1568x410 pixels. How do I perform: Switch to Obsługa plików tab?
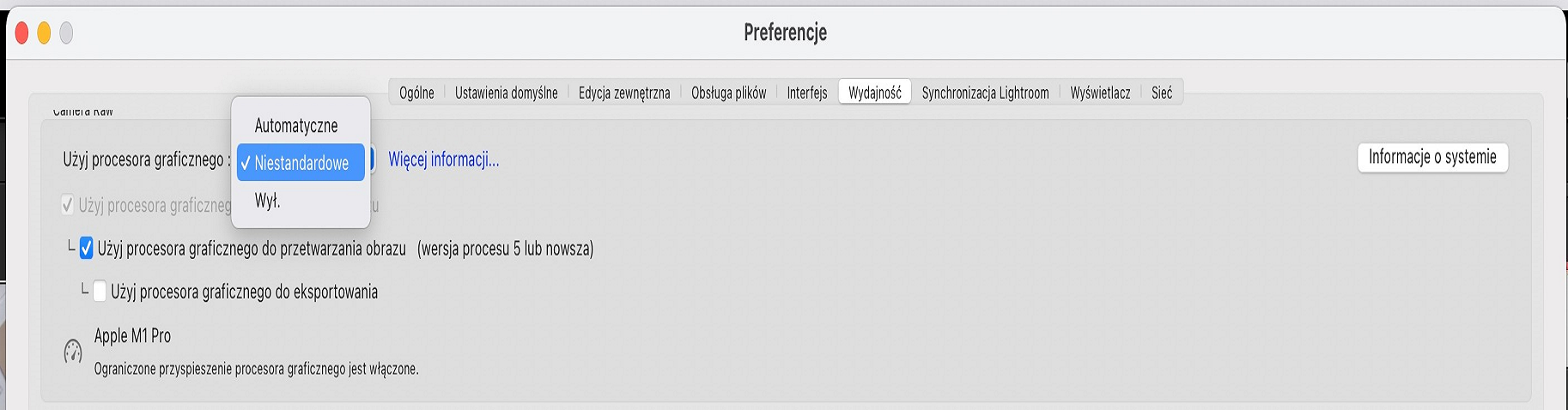tap(728, 93)
